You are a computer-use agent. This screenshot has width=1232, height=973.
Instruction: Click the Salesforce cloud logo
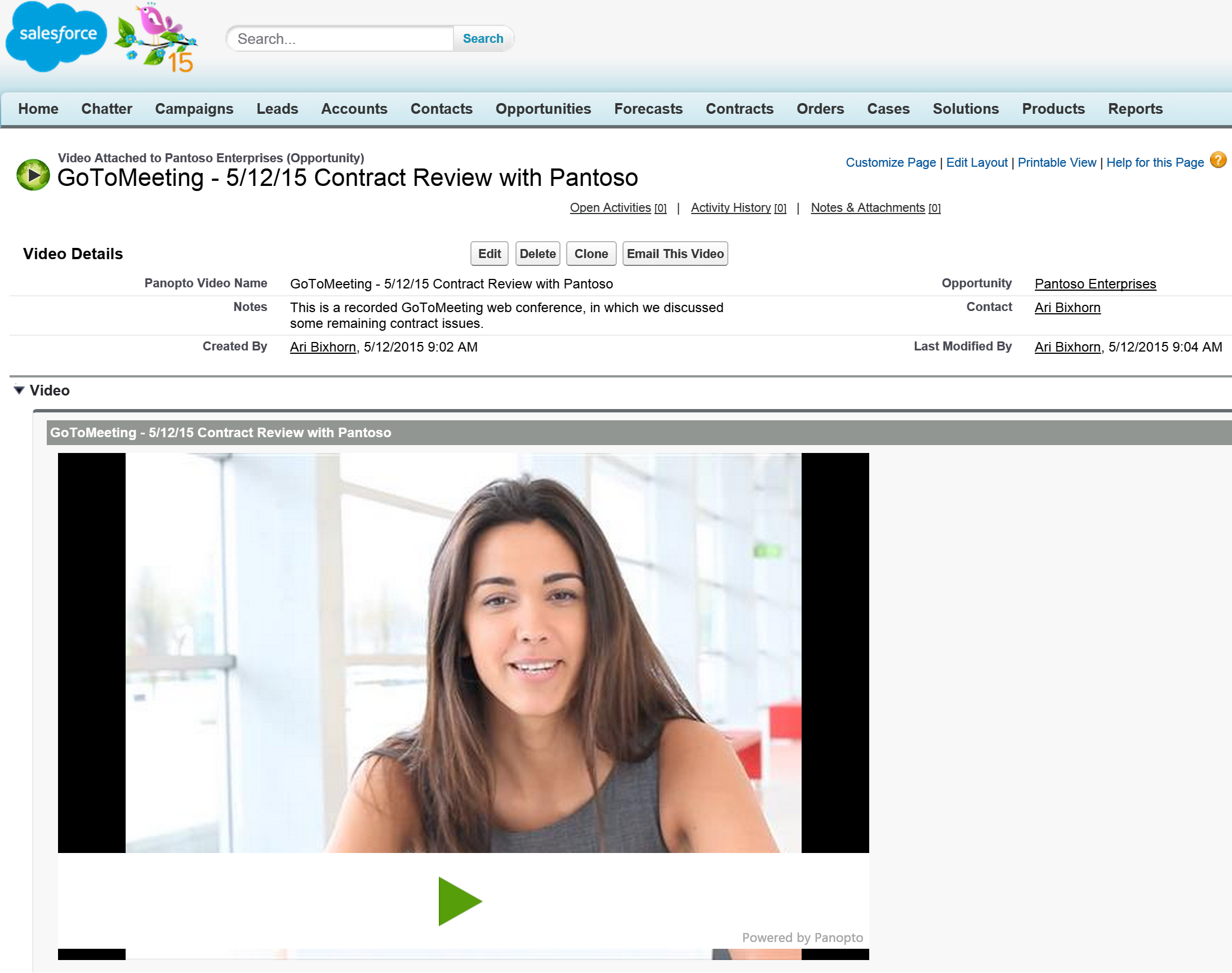pyautogui.click(x=56, y=37)
